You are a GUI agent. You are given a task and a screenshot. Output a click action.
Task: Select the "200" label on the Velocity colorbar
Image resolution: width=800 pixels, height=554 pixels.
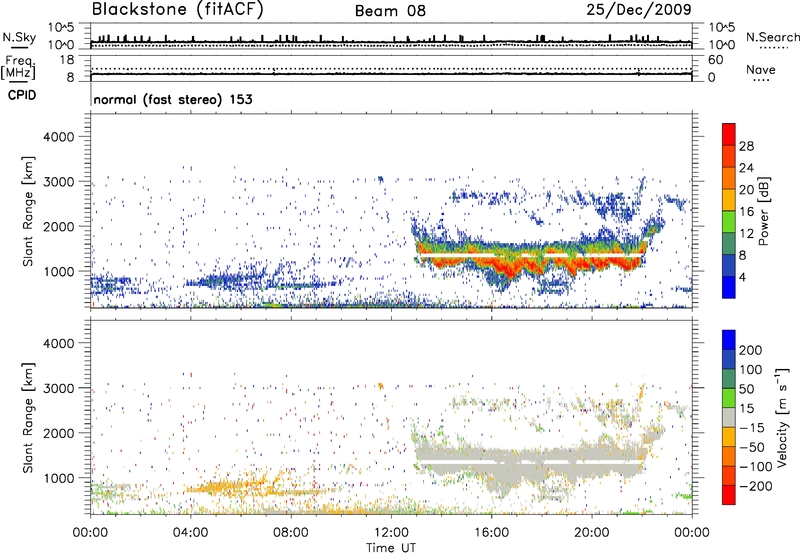pos(751,350)
